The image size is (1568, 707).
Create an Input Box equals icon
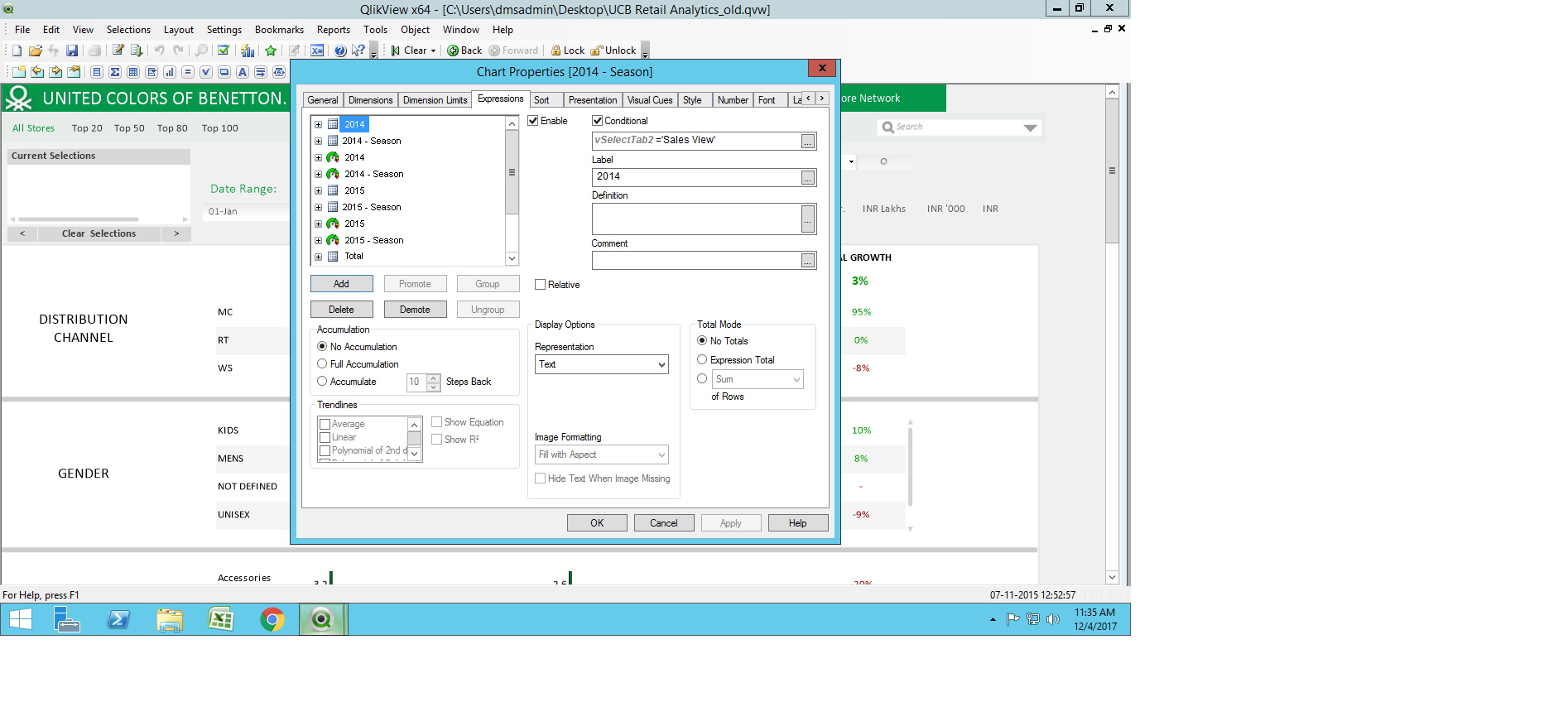(x=188, y=72)
